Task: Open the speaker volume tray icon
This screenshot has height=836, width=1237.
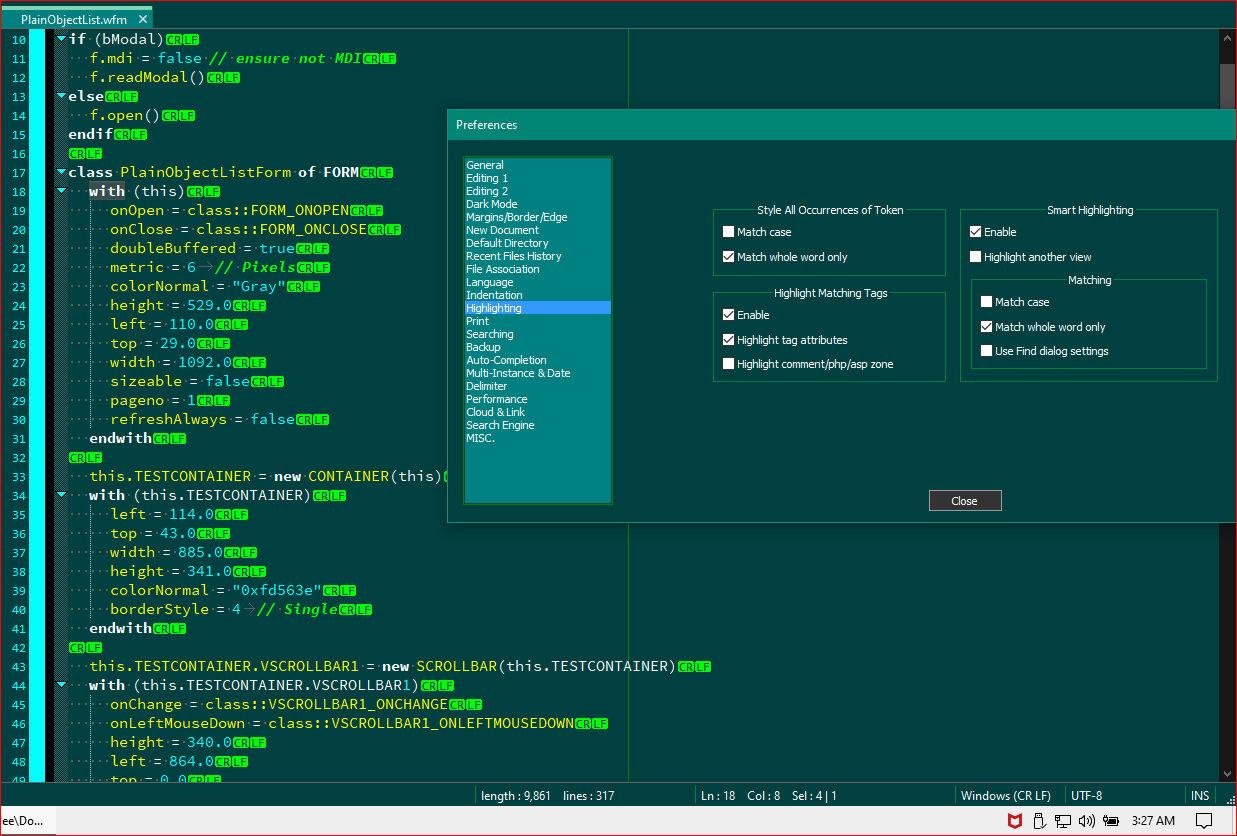Action: coord(1086,821)
